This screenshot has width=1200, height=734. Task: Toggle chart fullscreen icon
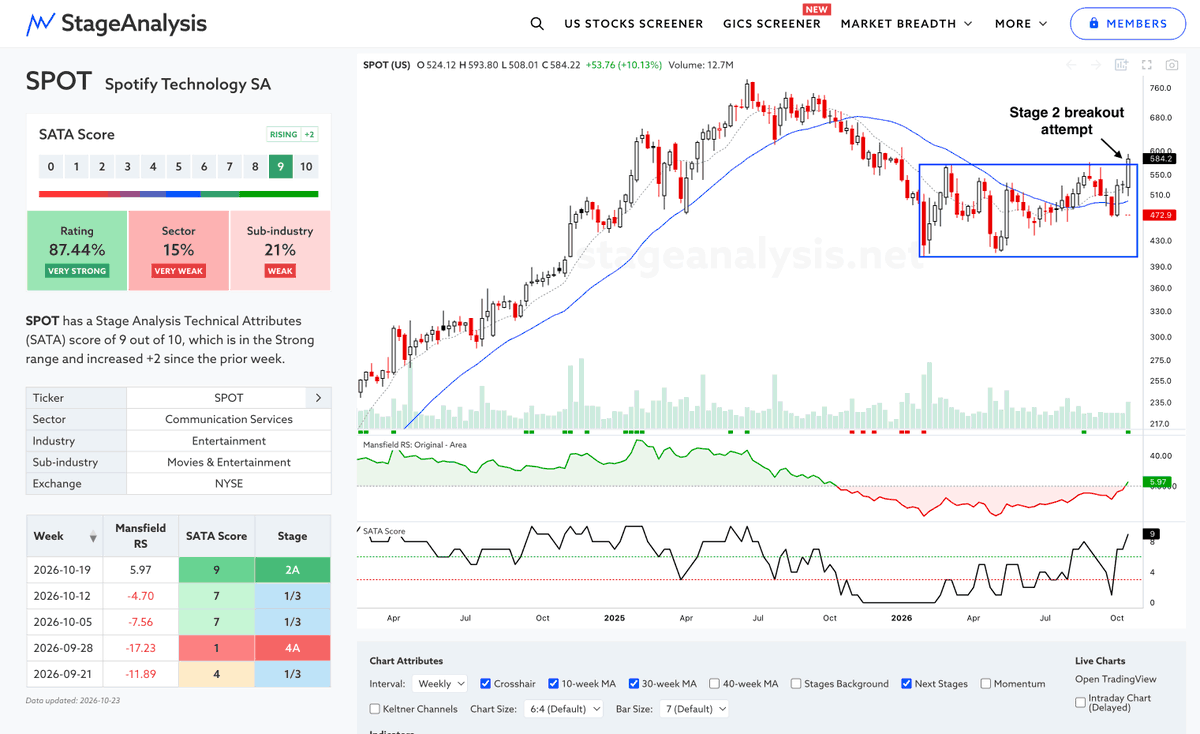pos(1147,65)
